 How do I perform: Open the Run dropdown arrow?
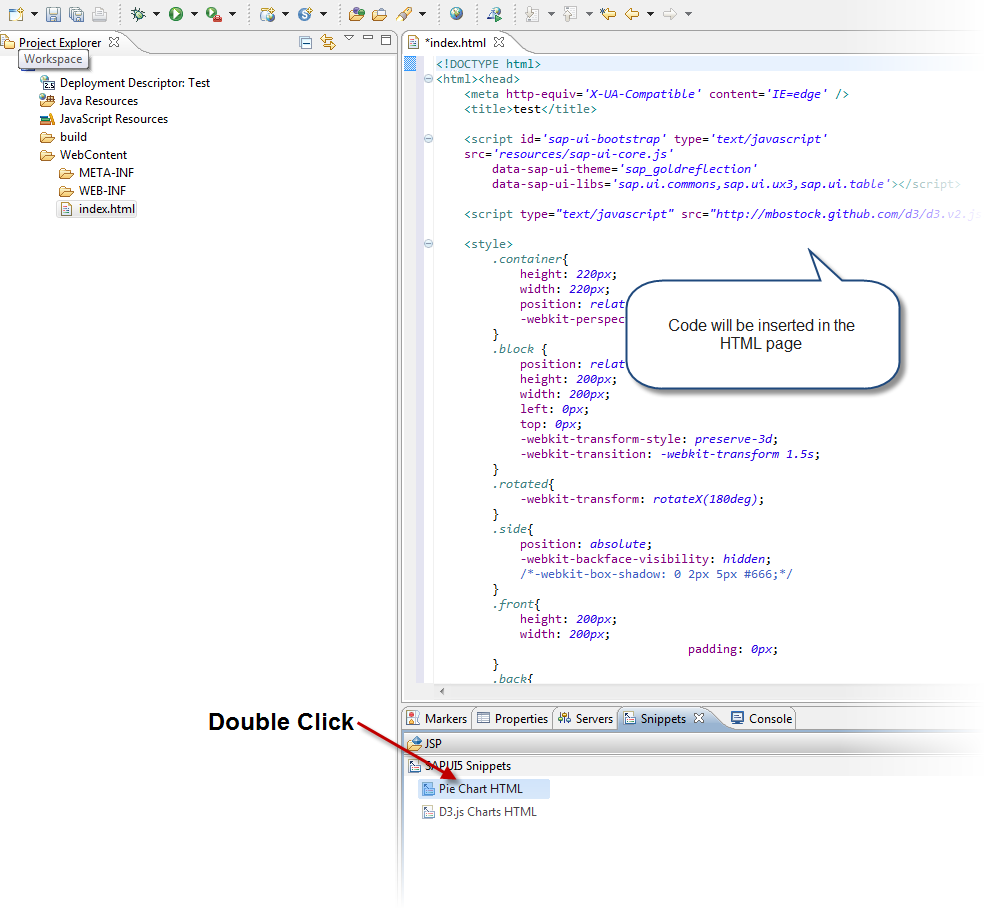pos(192,14)
